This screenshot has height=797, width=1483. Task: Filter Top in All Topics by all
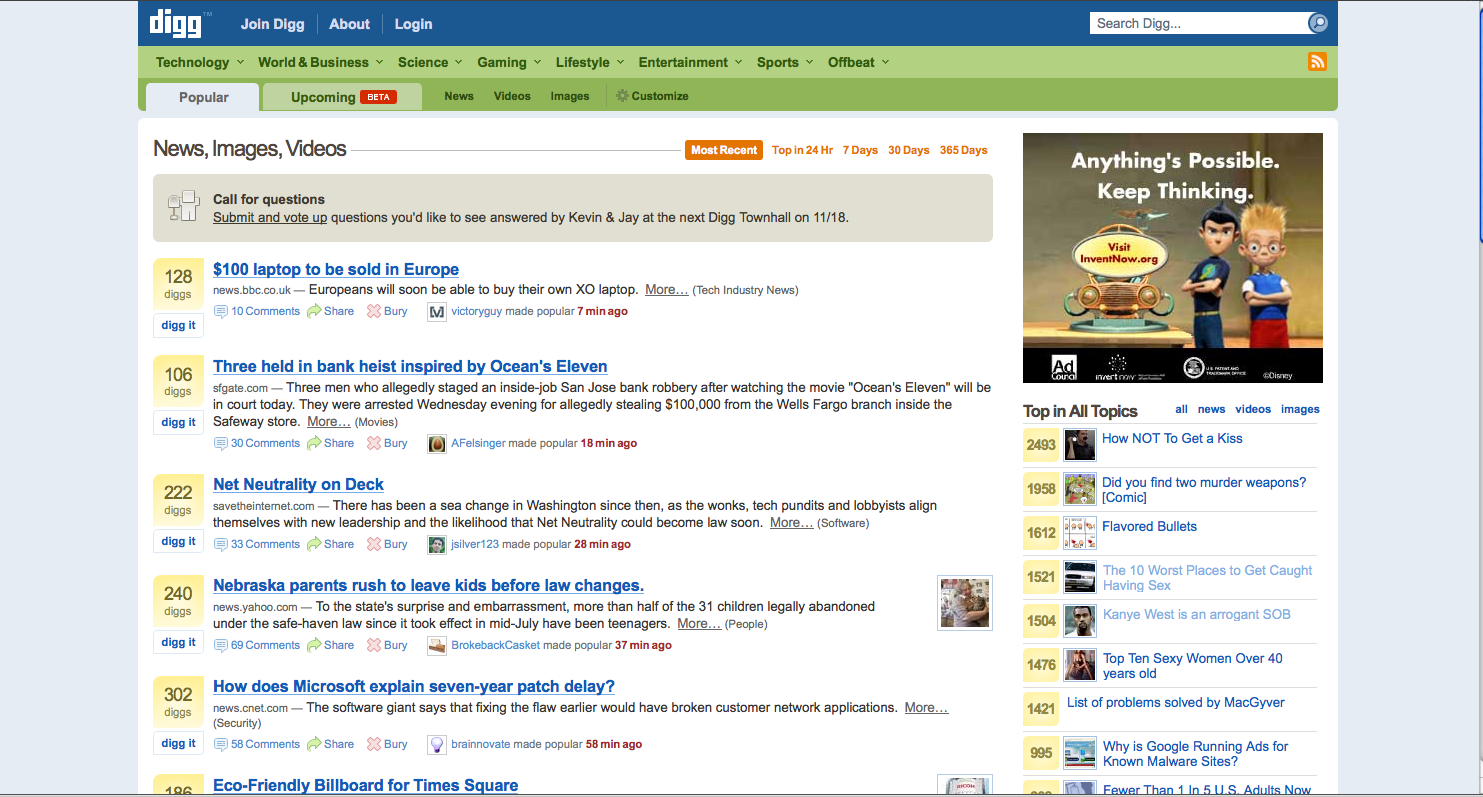[1181, 409]
